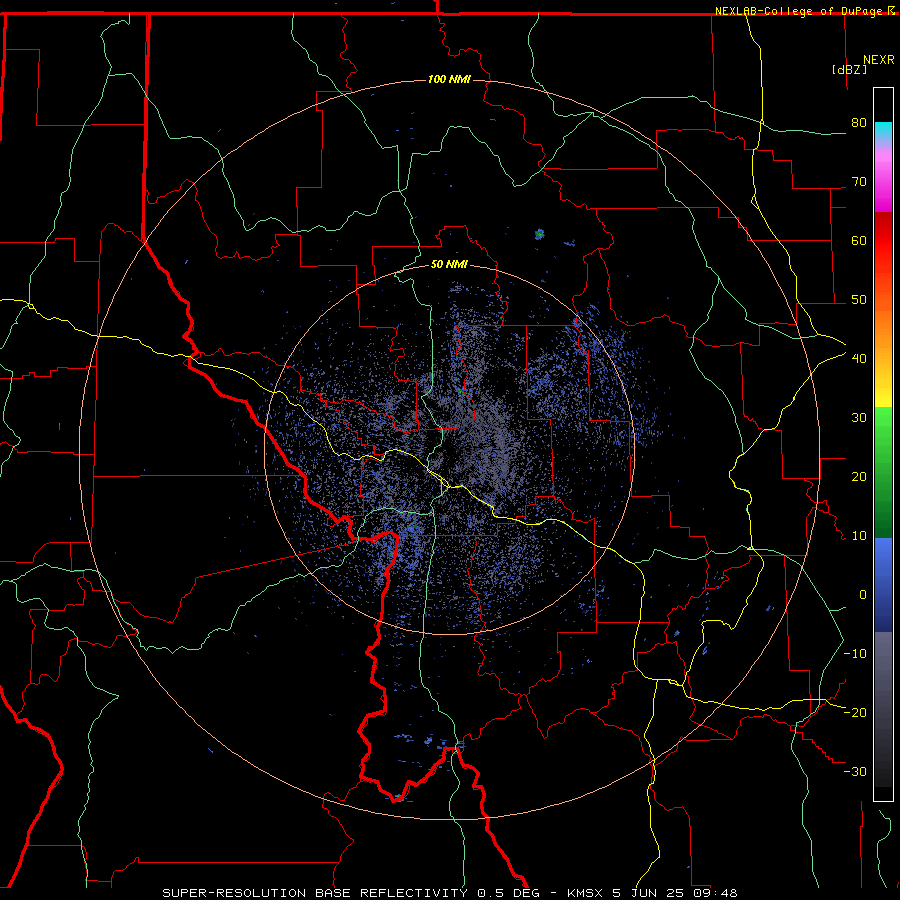The width and height of the screenshot is (900, 900).
Task: Click the 60 value on the dBZ scale
Action: pyautogui.click(x=859, y=240)
